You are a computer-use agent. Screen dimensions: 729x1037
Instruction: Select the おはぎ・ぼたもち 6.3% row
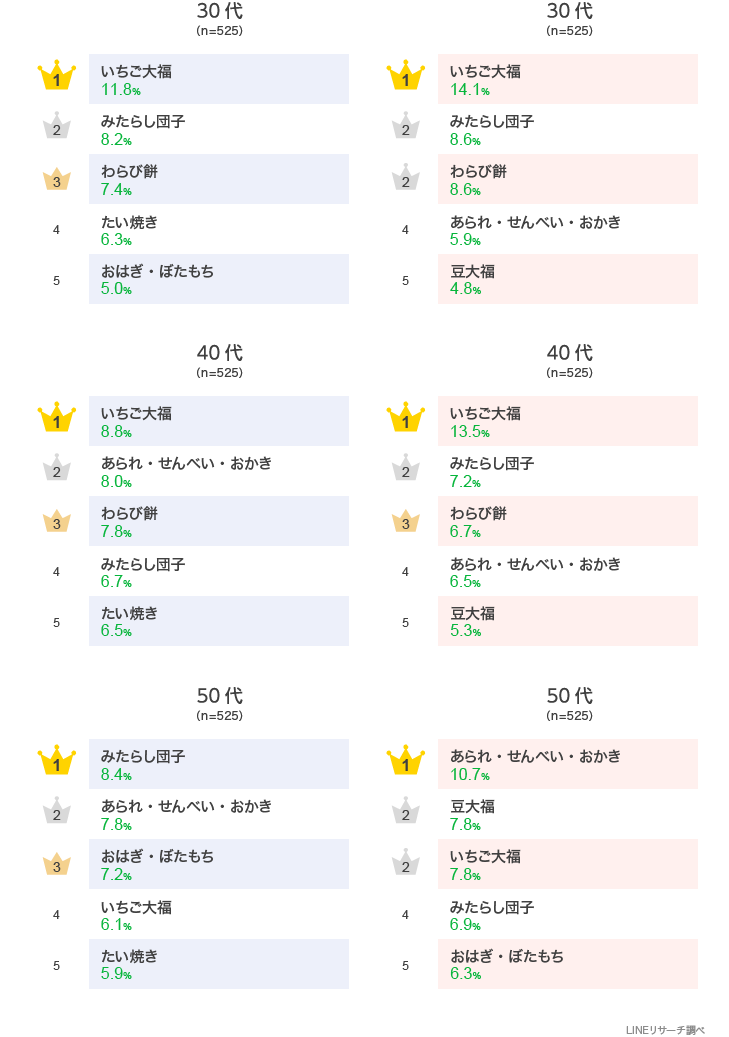pos(567,964)
